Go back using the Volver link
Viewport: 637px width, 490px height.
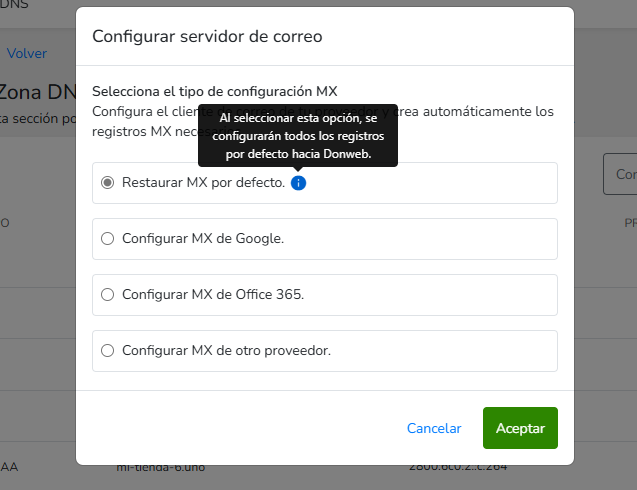tap(27, 53)
